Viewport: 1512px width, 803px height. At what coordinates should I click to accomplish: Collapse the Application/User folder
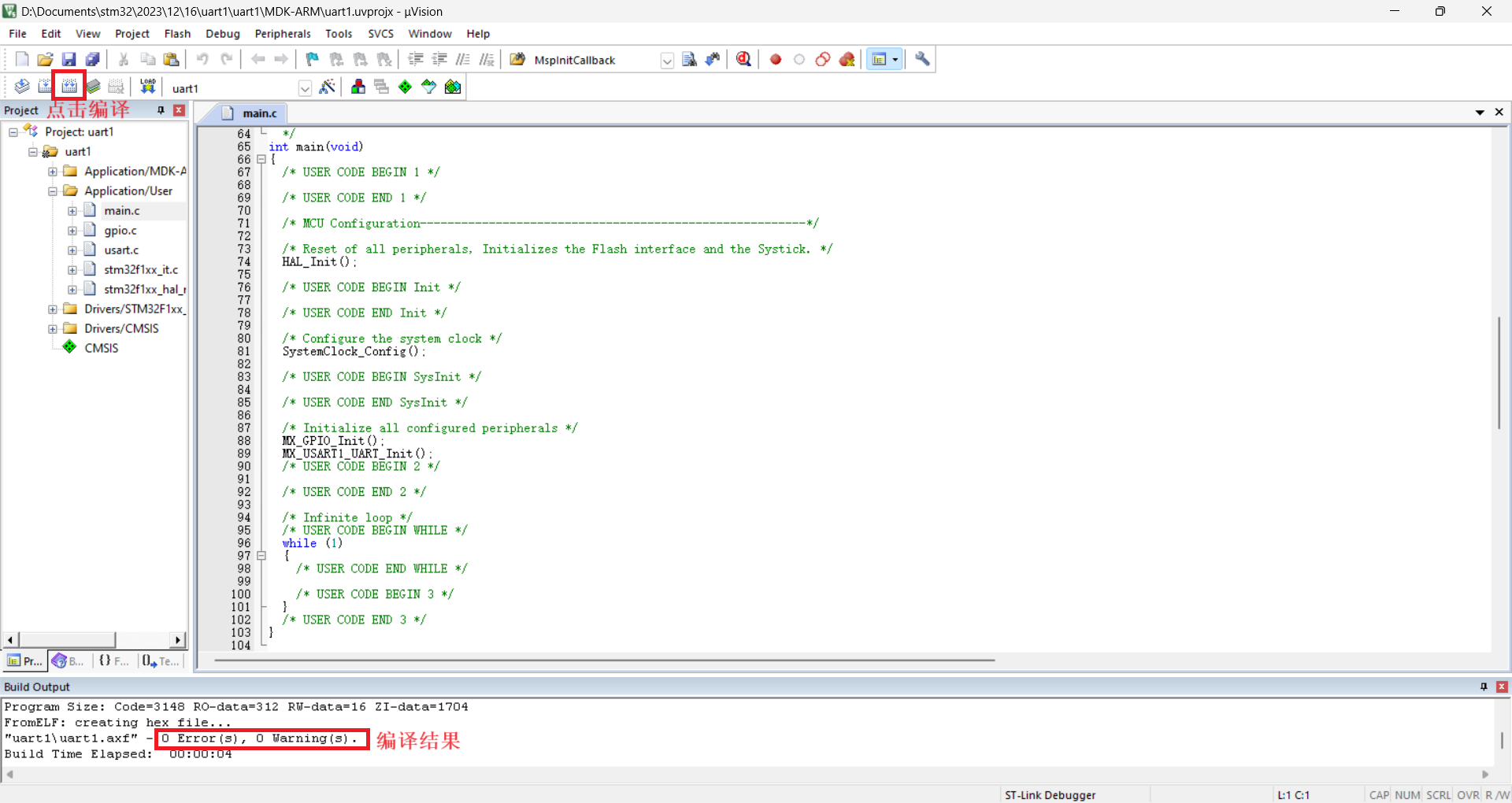point(52,191)
